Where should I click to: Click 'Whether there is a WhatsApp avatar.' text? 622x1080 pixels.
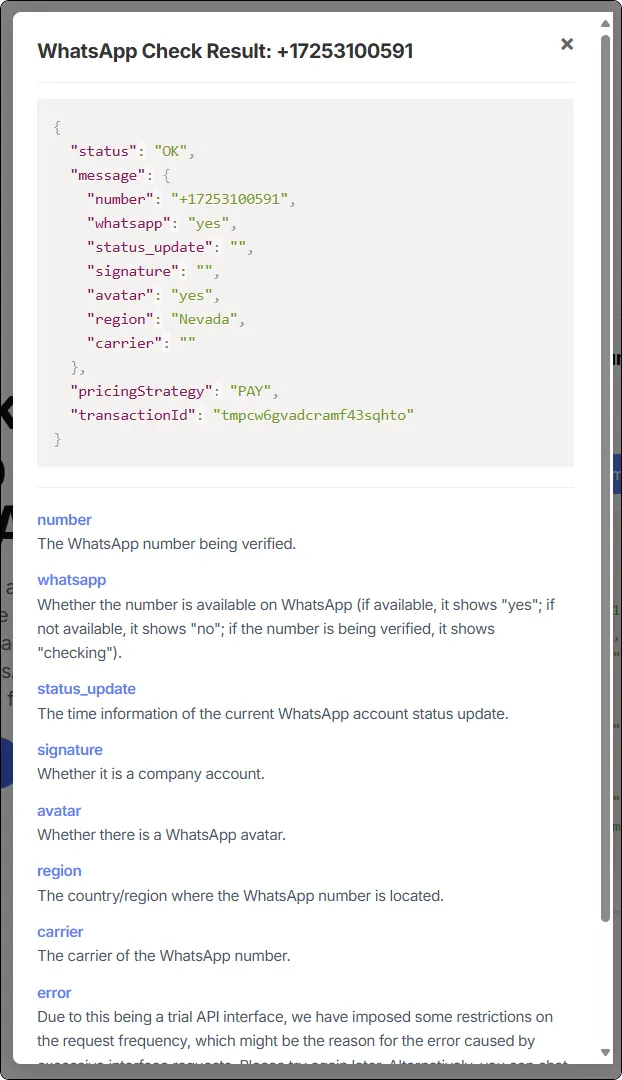tap(161, 835)
